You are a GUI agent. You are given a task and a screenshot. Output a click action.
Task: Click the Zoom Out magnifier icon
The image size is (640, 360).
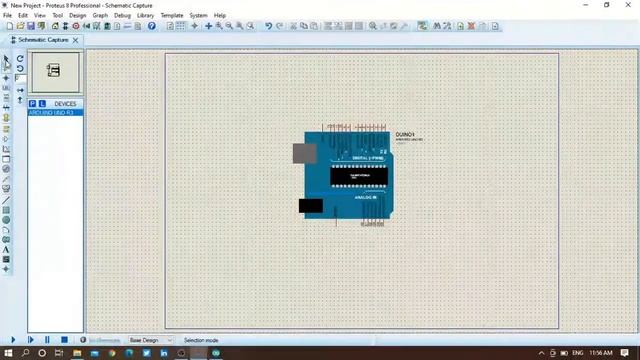coord(229,26)
